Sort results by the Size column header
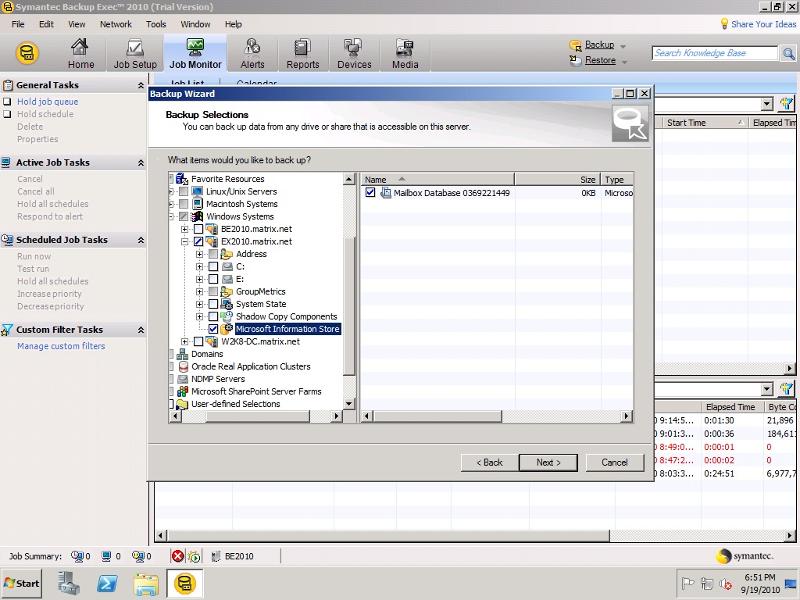The width and height of the screenshot is (800, 600). click(x=557, y=180)
